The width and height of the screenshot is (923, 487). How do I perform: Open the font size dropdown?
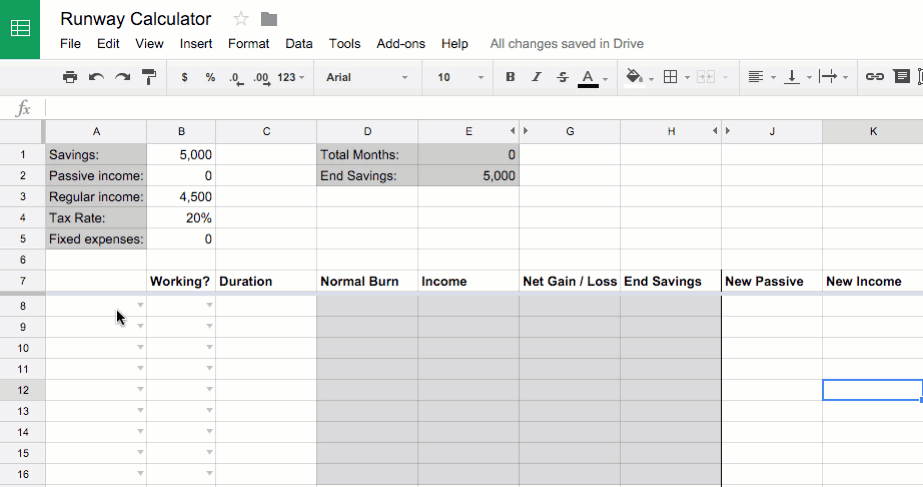coord(459,77)
